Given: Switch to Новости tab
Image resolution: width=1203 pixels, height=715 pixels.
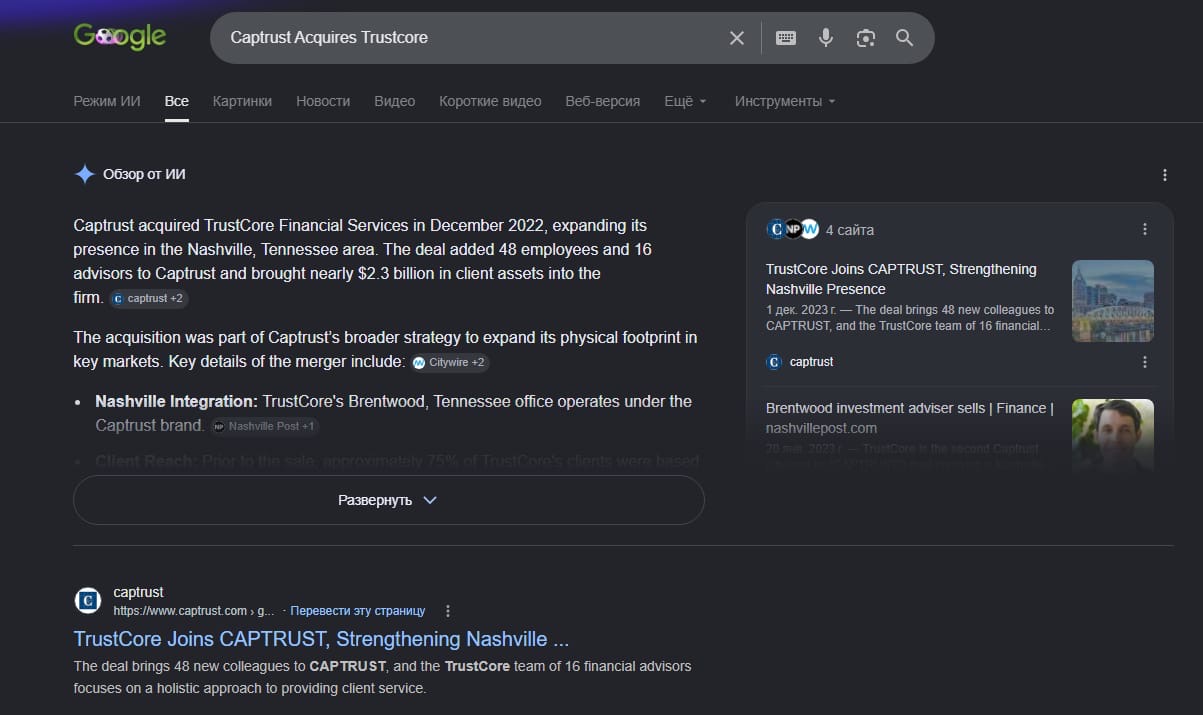Looking at the screenshot, I should coord(323,101).
